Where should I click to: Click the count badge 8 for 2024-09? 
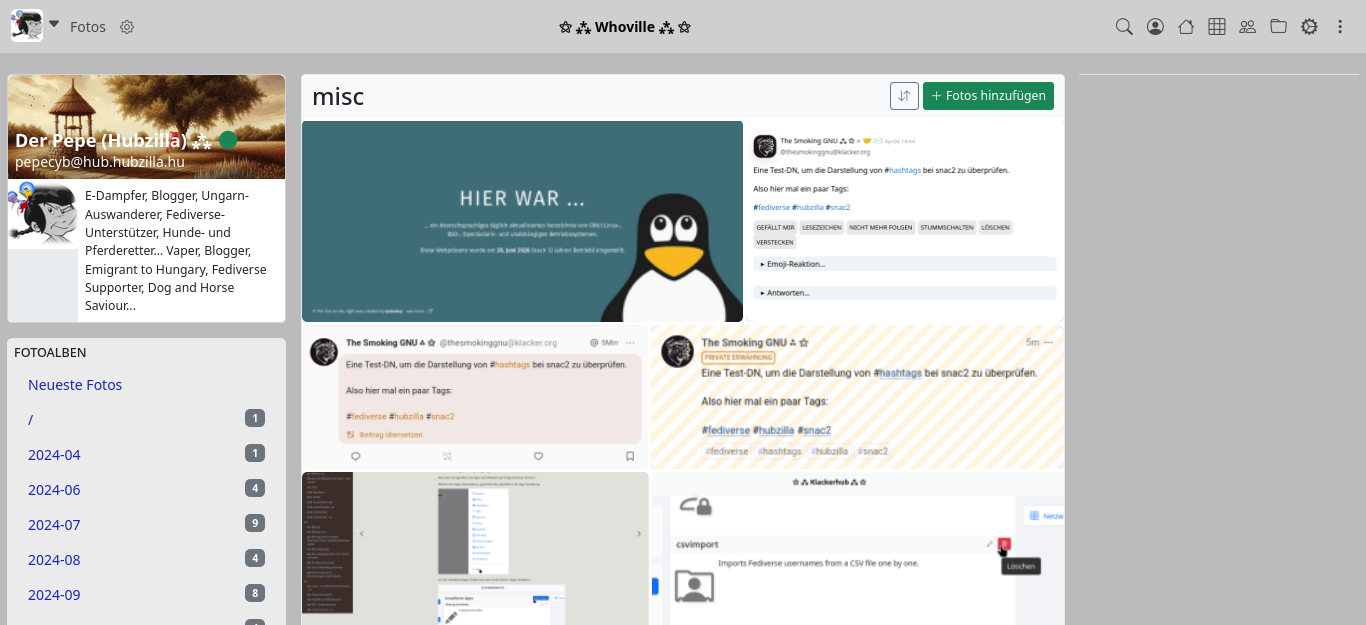[255, 593]
